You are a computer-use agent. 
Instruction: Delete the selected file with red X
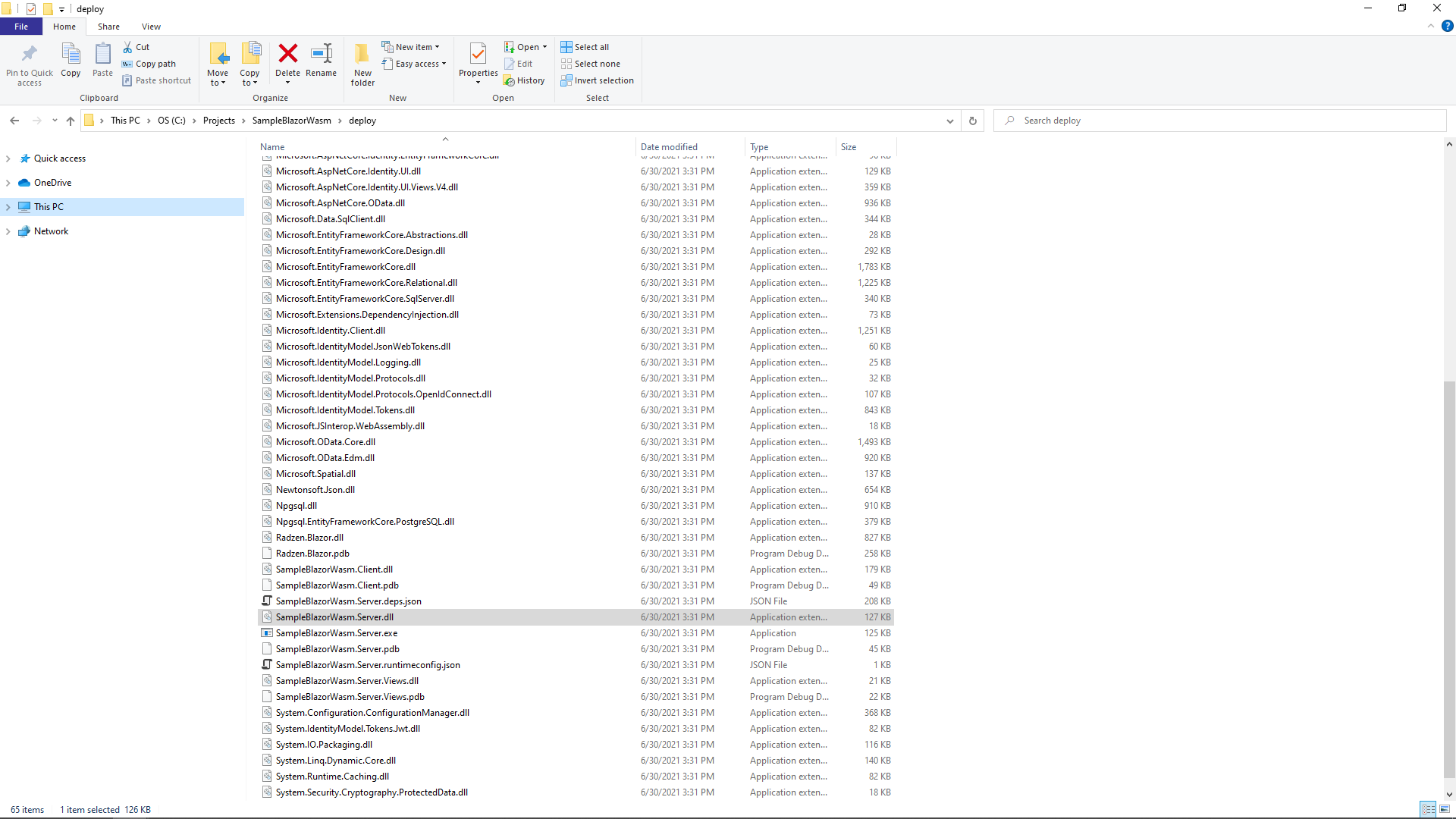pos(287,62)
